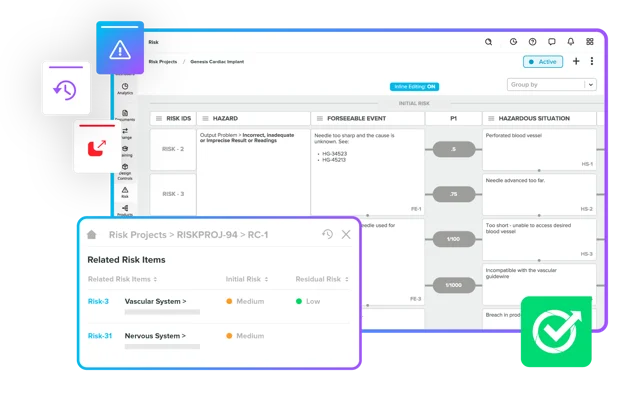Viewport: 622px width, 394px height.
Task: Open the Analytics sidebar icon
Action: point(125,89)
